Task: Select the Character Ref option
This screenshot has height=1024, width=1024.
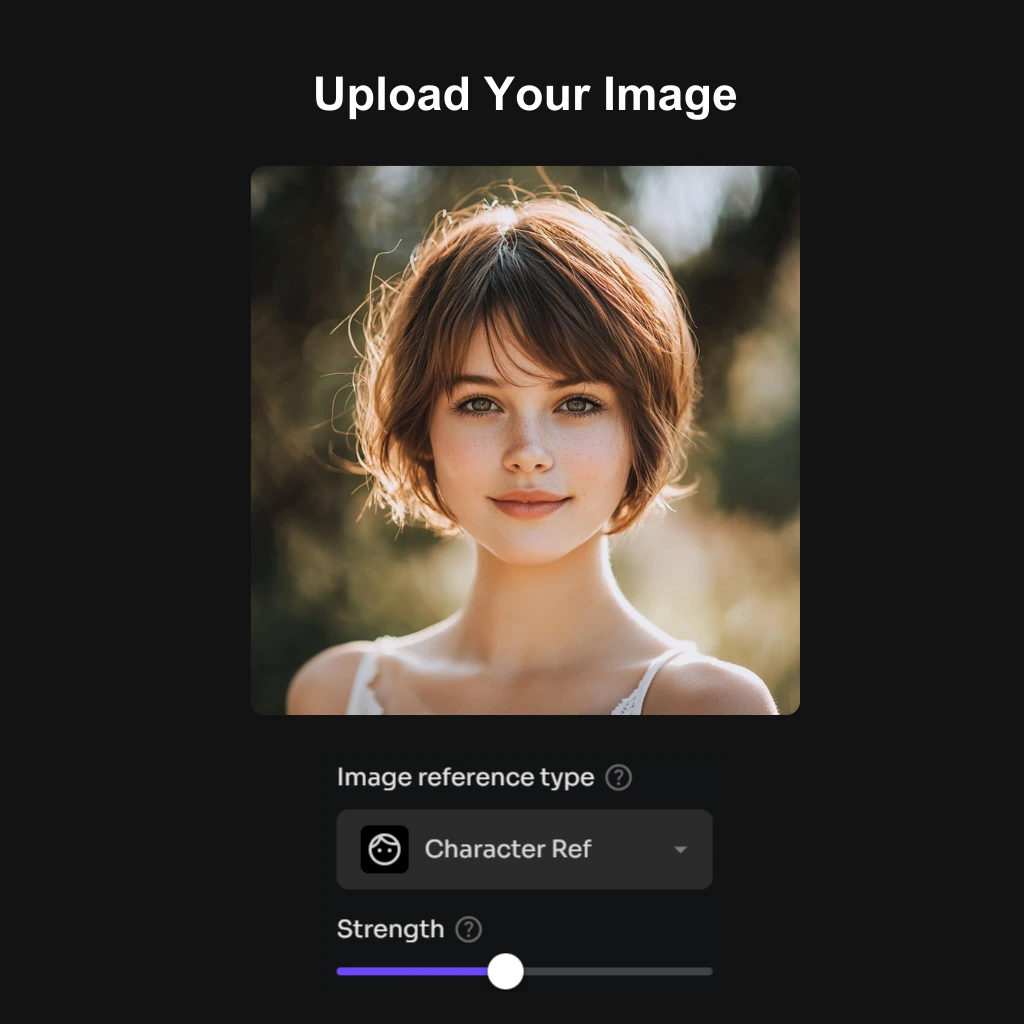Action: coord(509,850)
